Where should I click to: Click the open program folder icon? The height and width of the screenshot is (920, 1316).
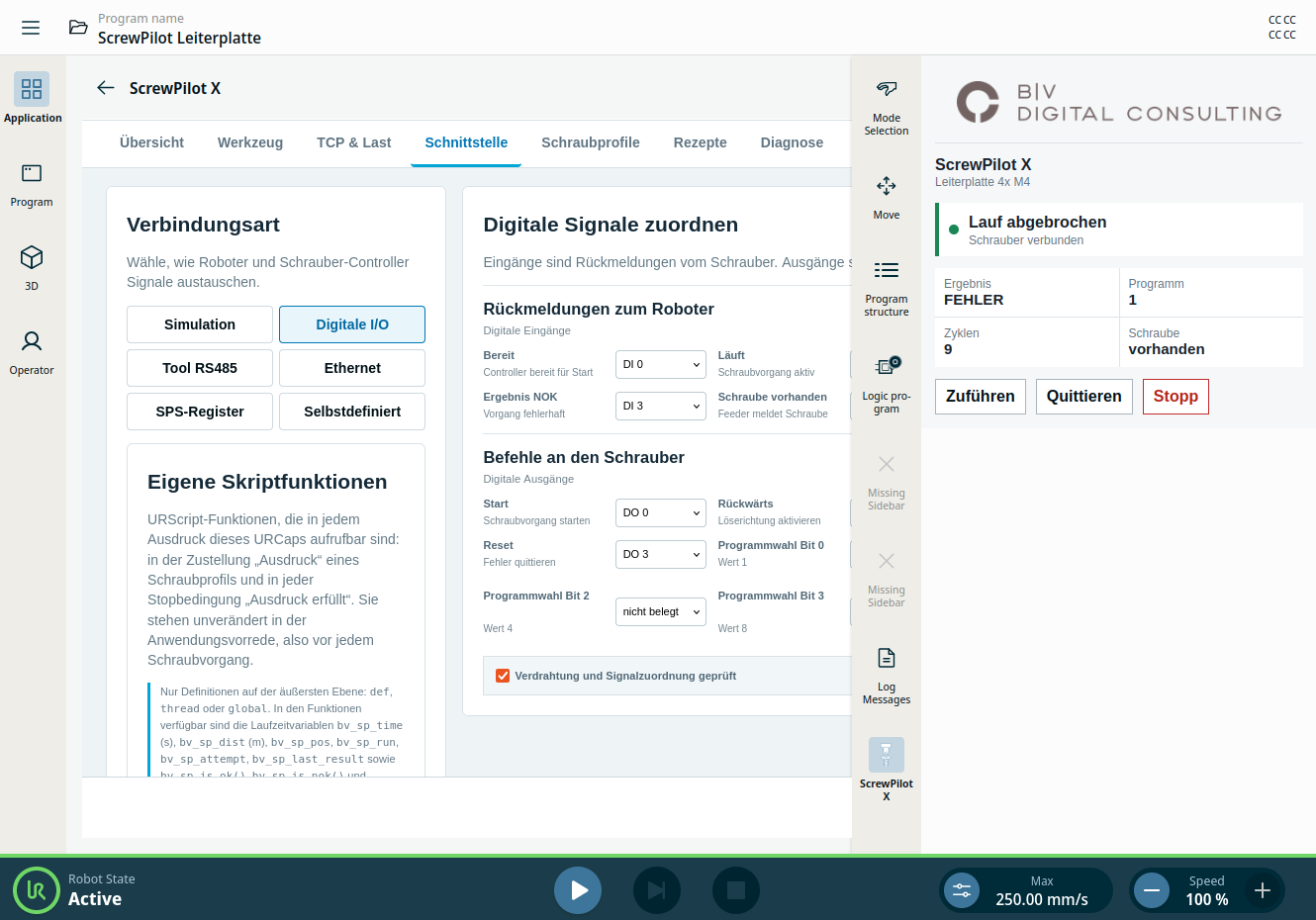pos(78,28)
